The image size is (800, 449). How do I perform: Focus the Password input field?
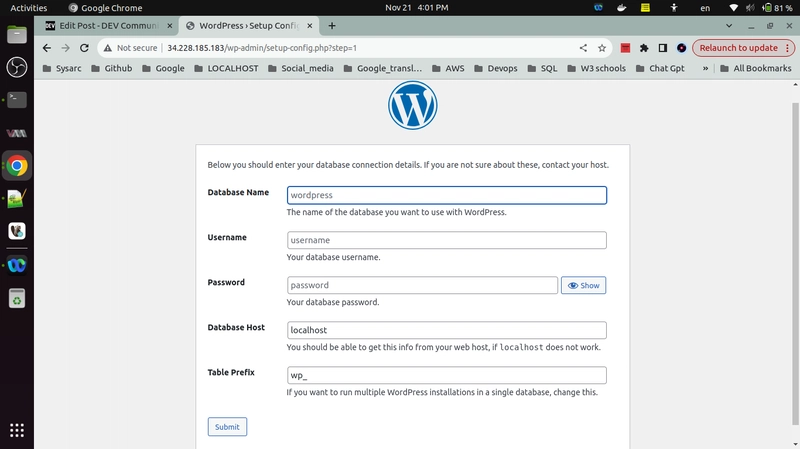pyautogui.click(x=422, y=285)
